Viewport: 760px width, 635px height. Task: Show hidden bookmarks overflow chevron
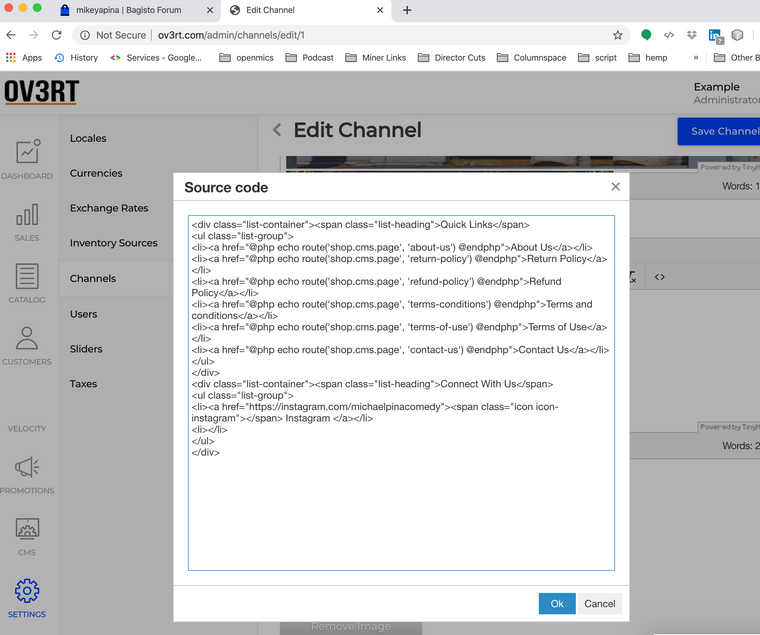pos(696,58)
